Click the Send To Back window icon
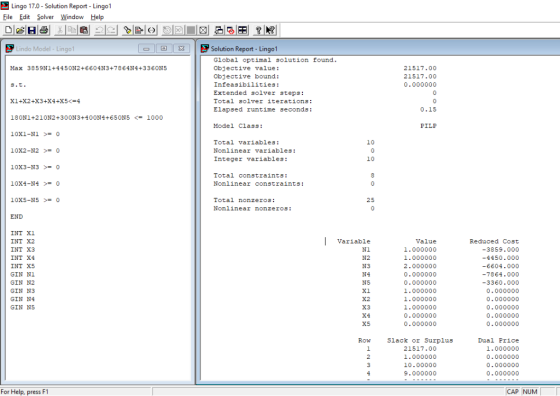 pos(219,30)
